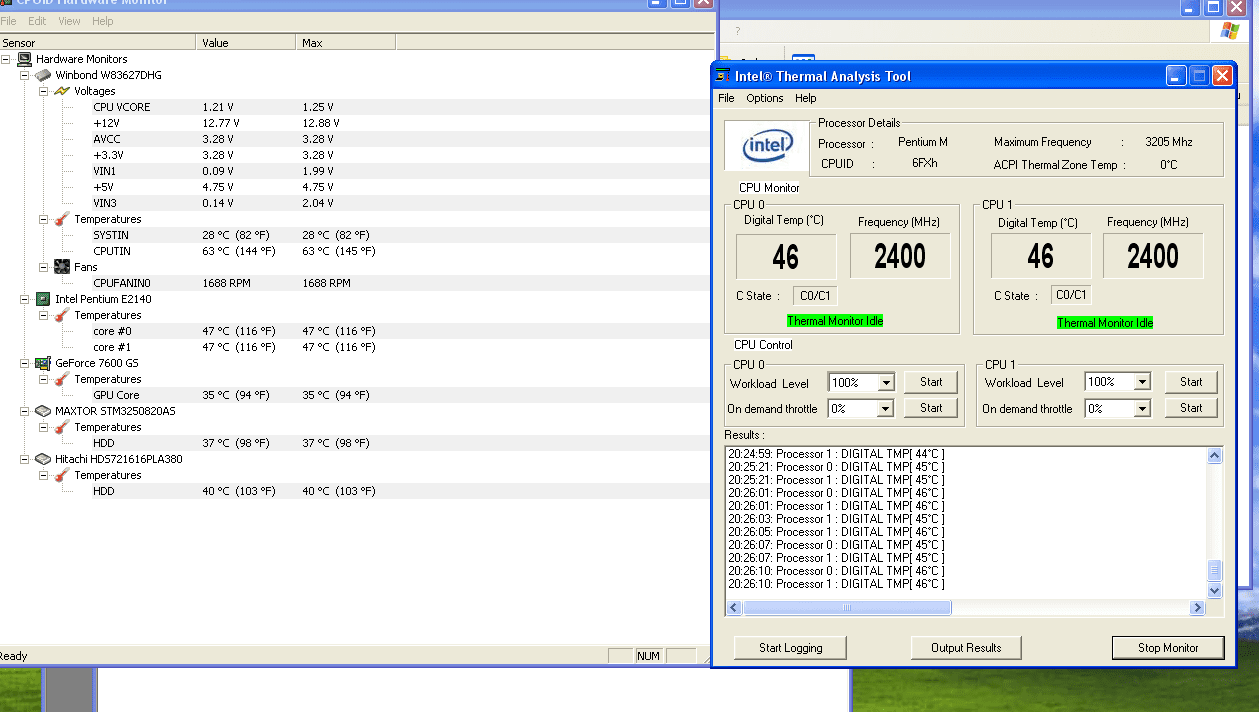Start CPU 1 on demand throttle
The height and width of the screenshot is (712, 1259).
pos(1191,408)
